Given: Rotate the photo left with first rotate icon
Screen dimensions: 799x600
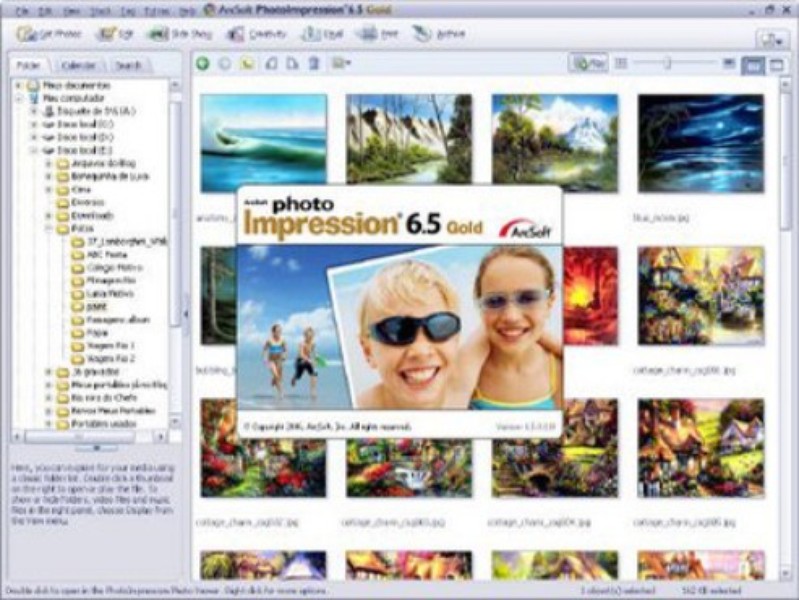Looking at the screenshot, I should [271, 64].
